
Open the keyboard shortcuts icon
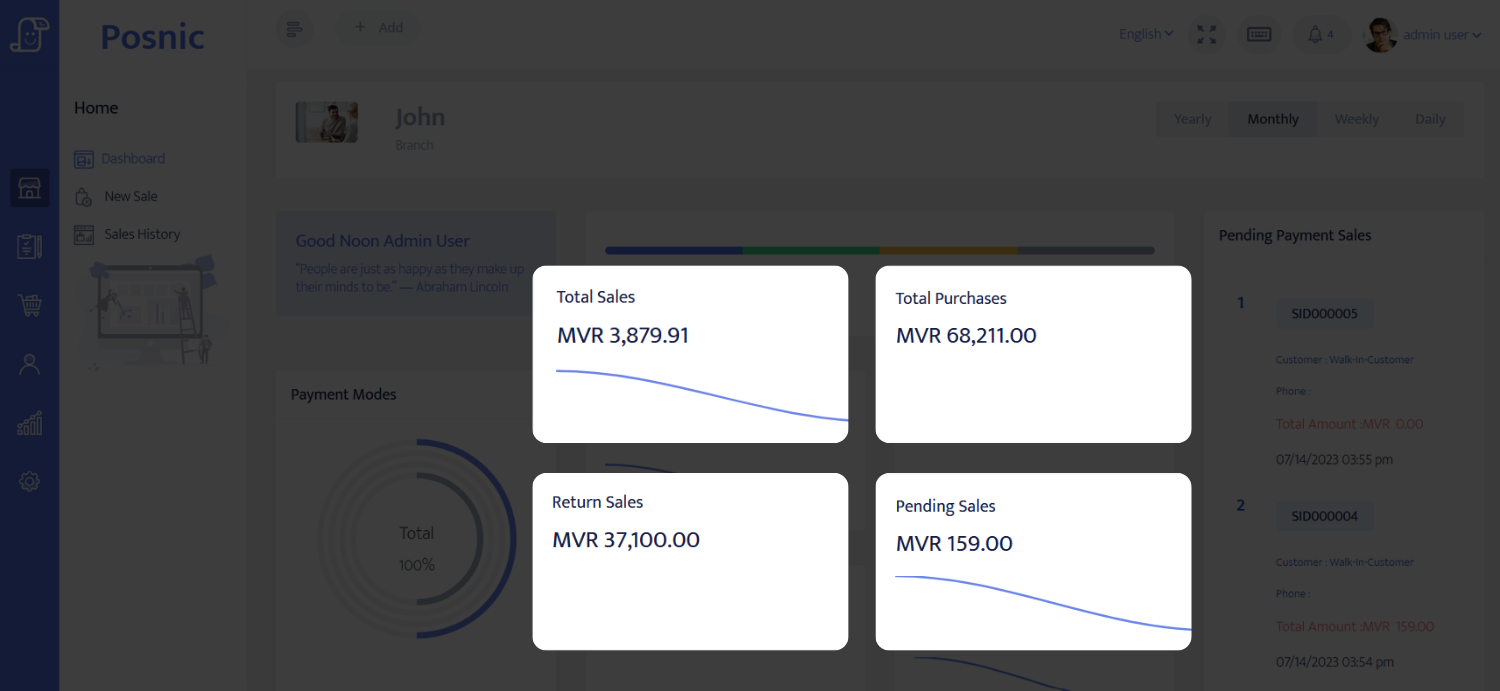1259,35
